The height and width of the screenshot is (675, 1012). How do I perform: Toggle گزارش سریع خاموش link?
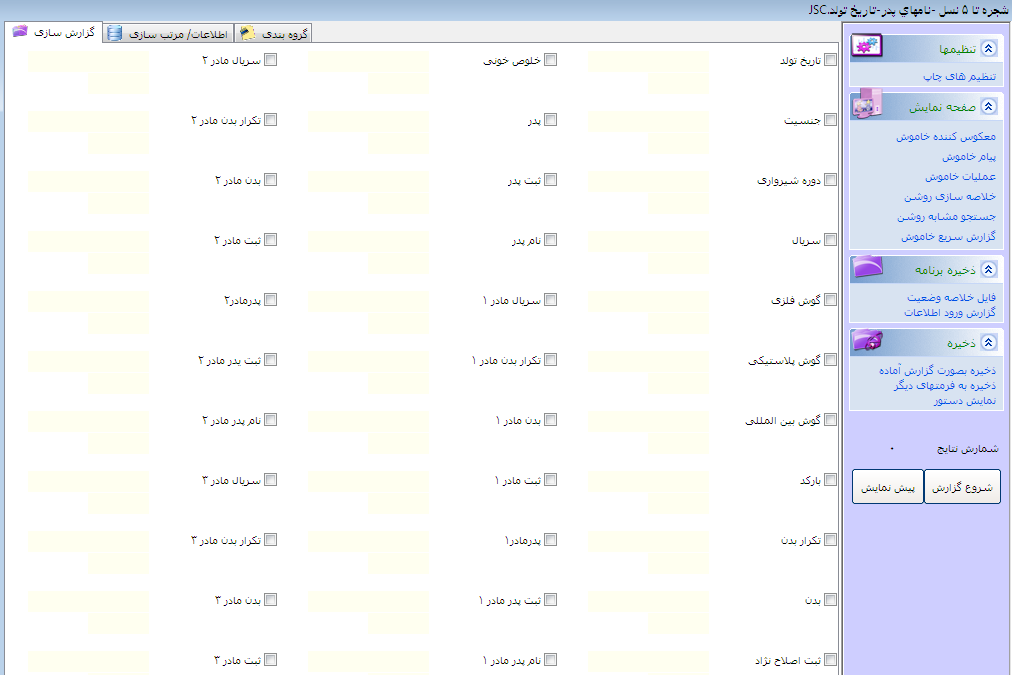point(949,237)
